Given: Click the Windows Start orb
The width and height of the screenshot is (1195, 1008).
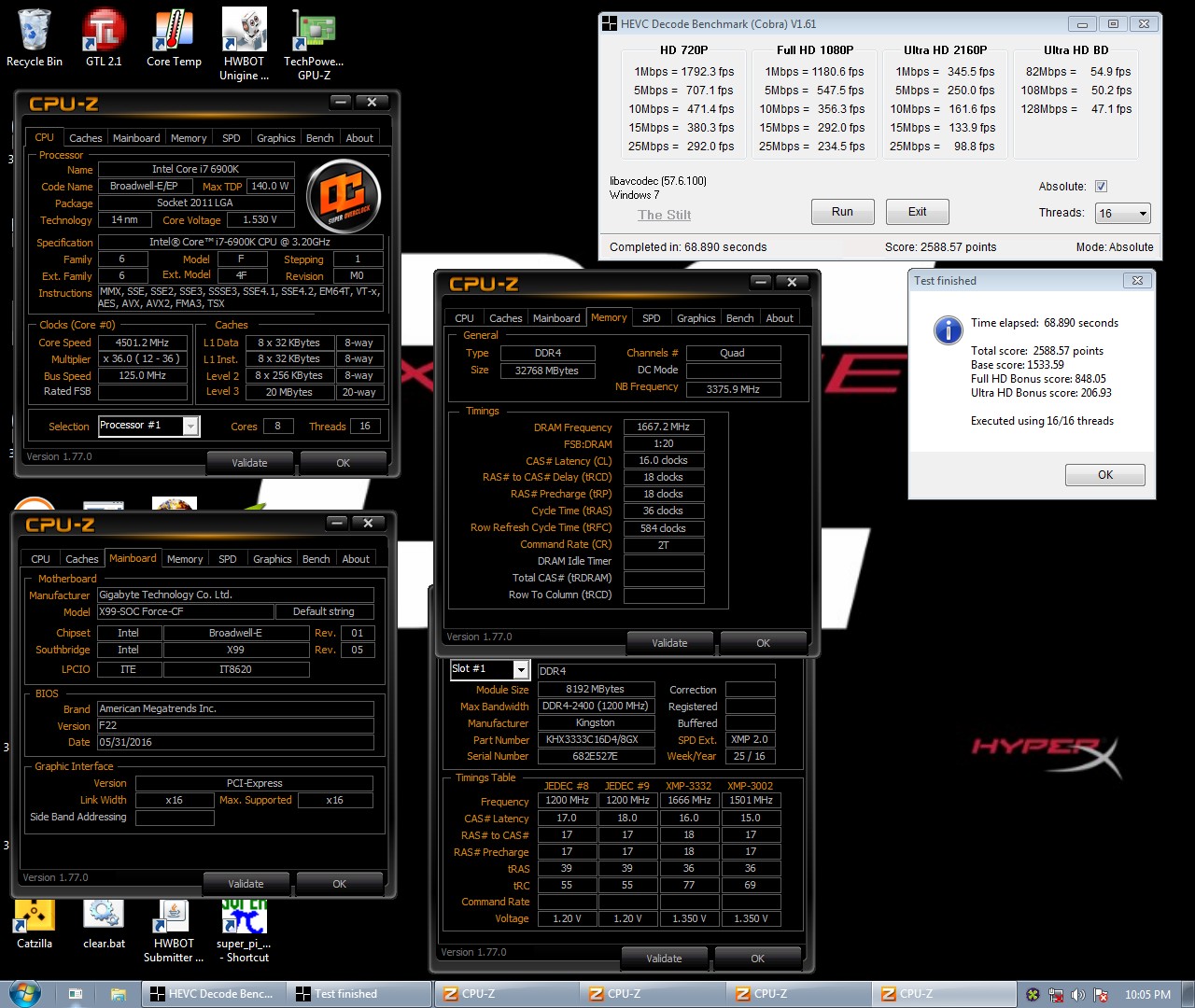Looking at the screenshot, I should tap(25, 994).
